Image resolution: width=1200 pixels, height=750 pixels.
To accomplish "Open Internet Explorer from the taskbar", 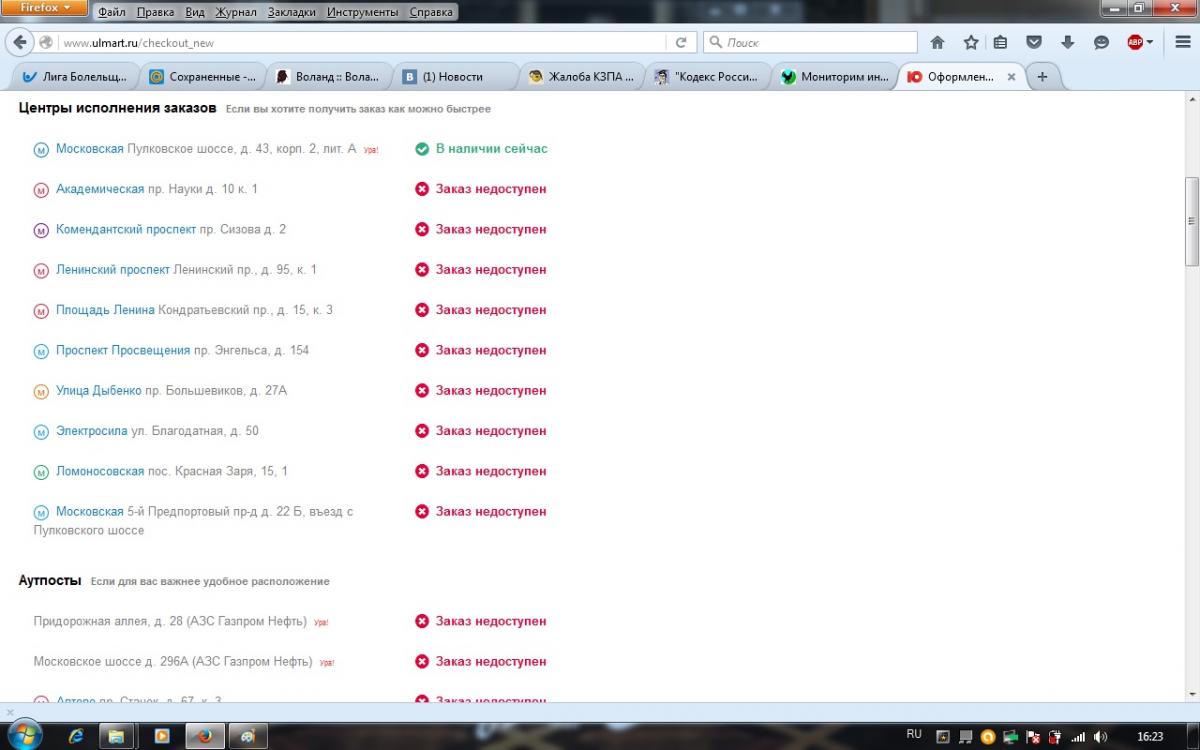I will tap(75, 735).
